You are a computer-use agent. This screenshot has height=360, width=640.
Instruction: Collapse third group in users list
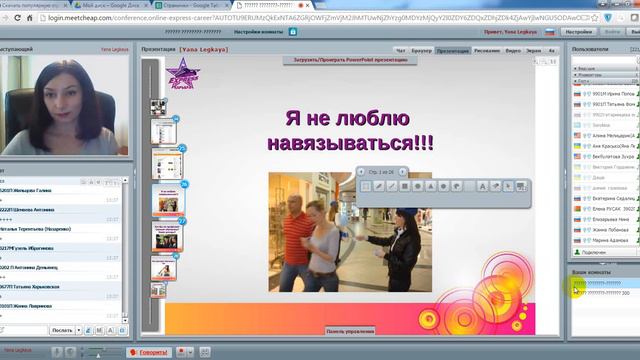coord(576,81)
